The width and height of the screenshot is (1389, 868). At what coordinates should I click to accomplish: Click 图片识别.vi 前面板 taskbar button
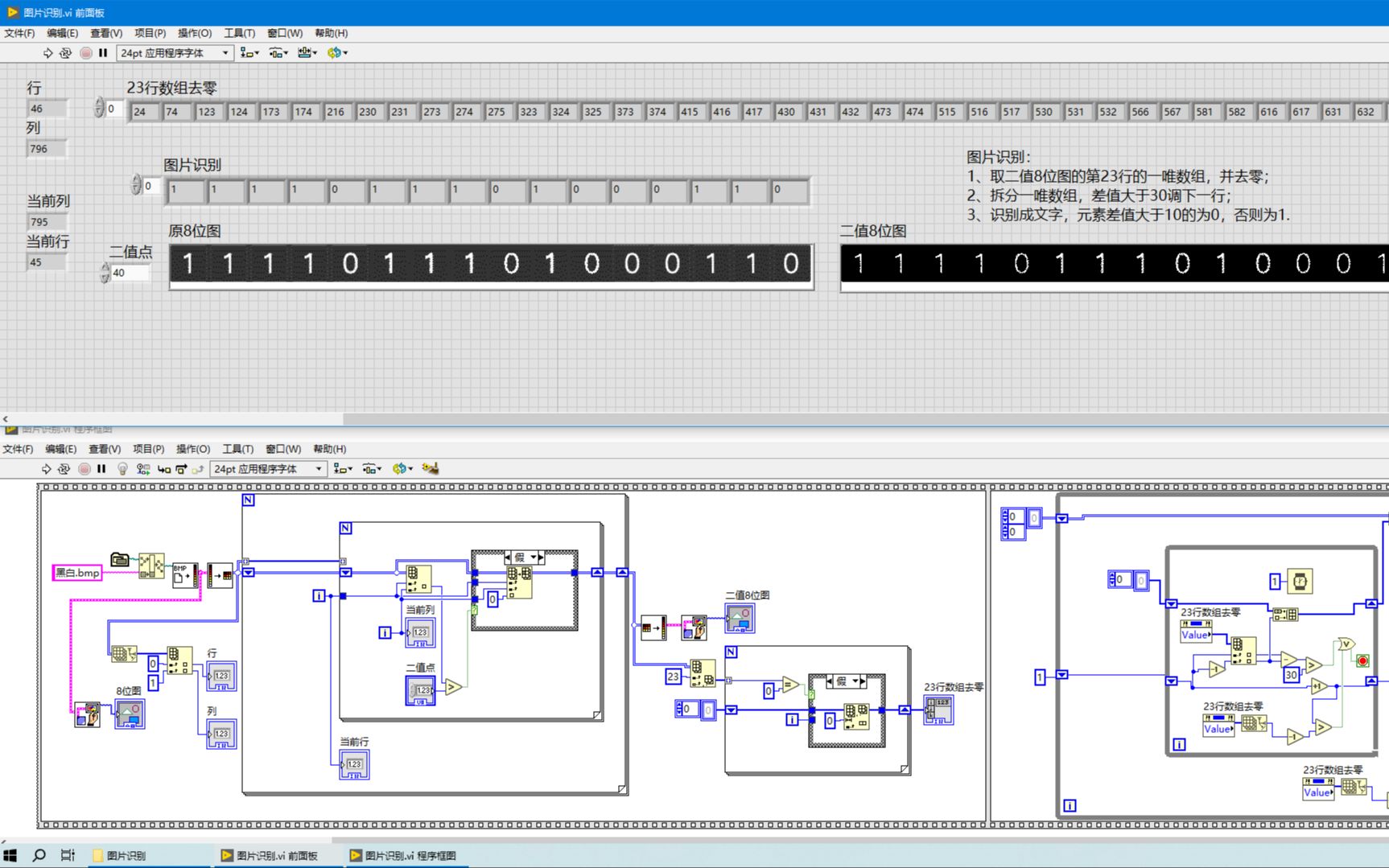click(x=278, y=855)
